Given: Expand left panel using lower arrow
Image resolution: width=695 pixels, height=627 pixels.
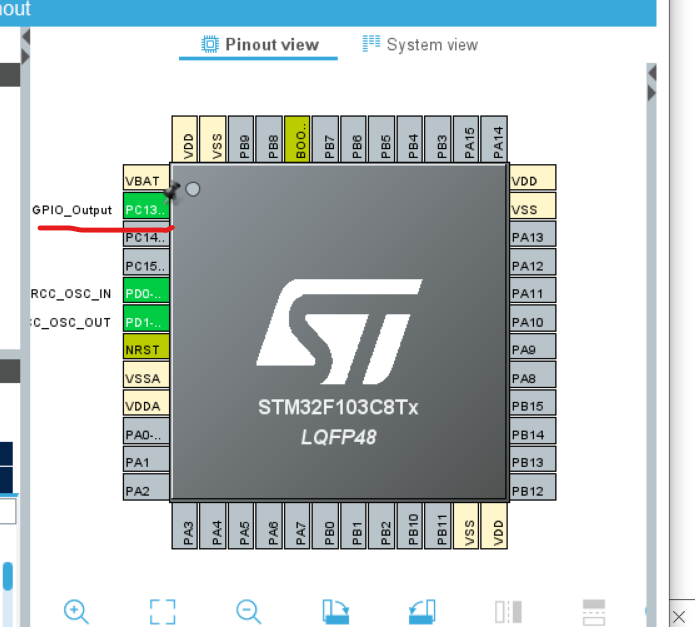Looking at the screenshot, I should 26,56.
